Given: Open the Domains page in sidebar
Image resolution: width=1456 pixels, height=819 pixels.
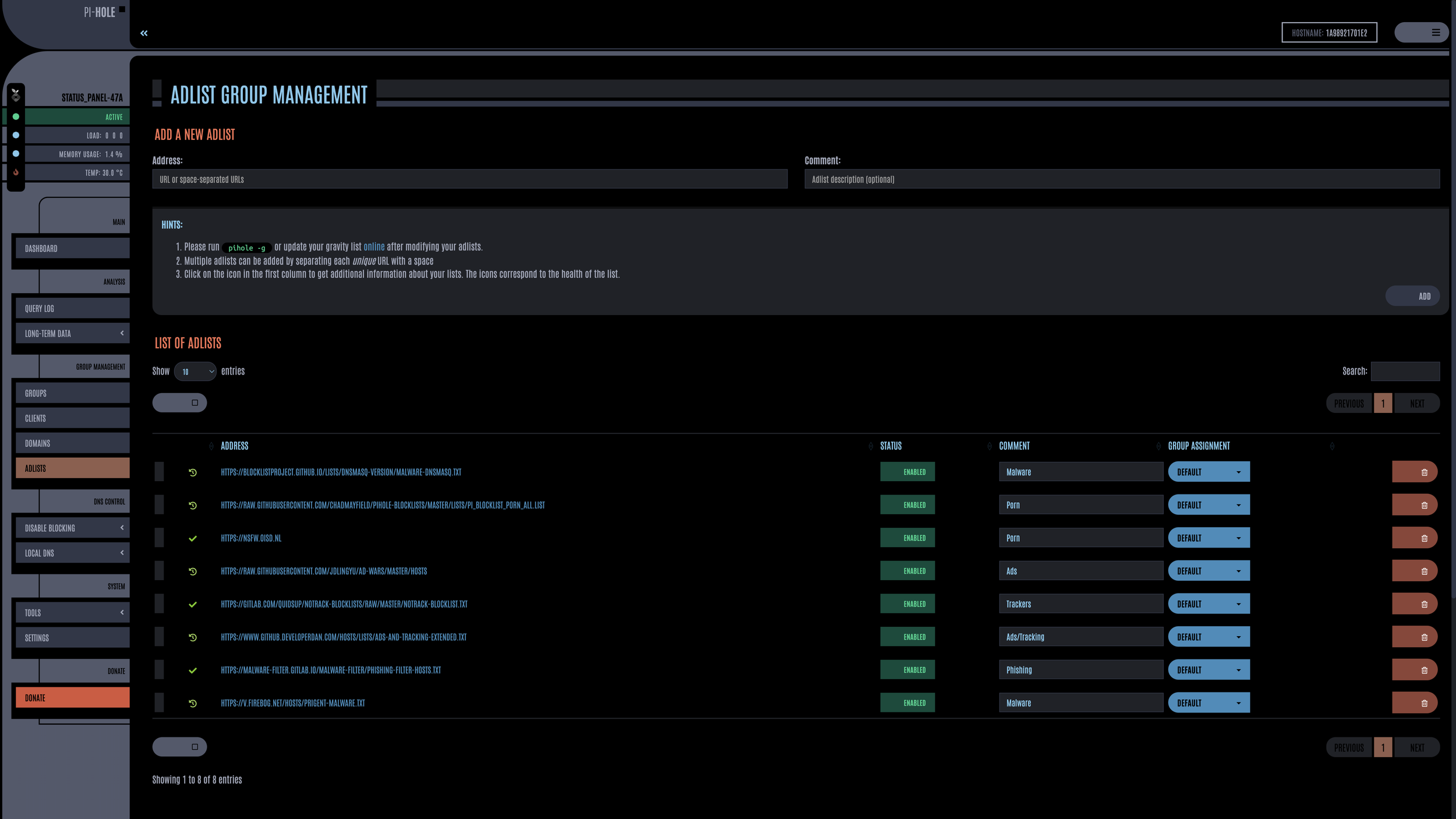Looking at the screenshot, I should [72, 443].
